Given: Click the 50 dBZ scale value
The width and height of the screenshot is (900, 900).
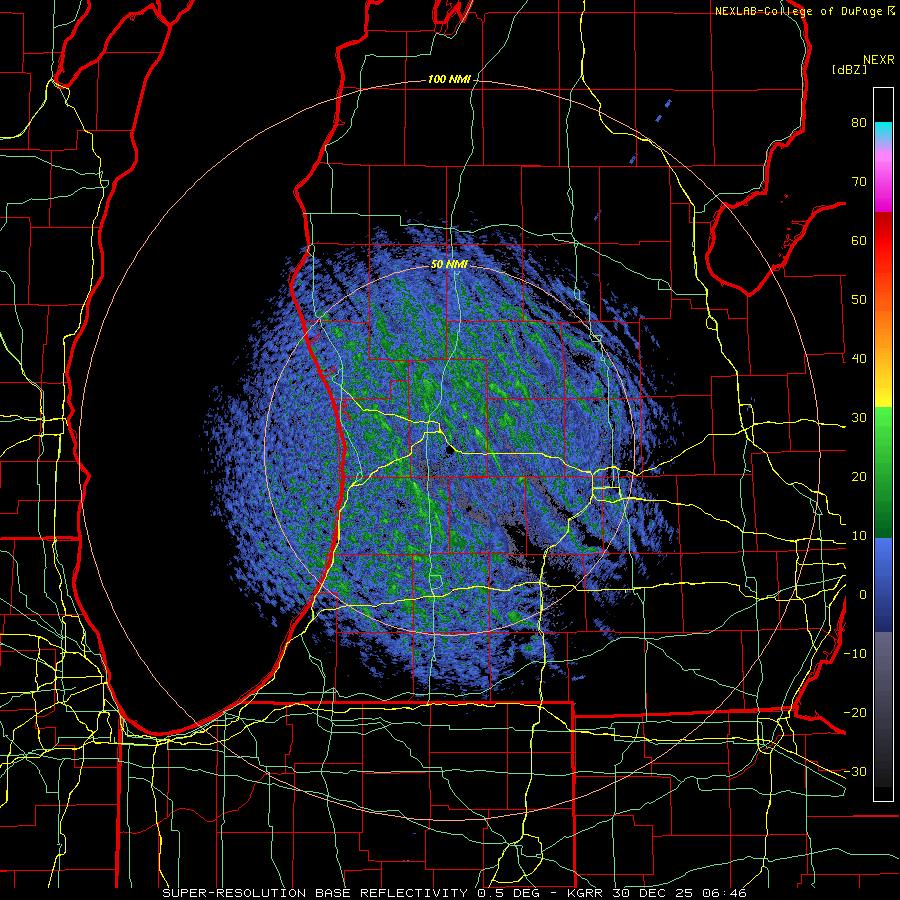Looking at the screenshot, I should click(x=859, y=300).
